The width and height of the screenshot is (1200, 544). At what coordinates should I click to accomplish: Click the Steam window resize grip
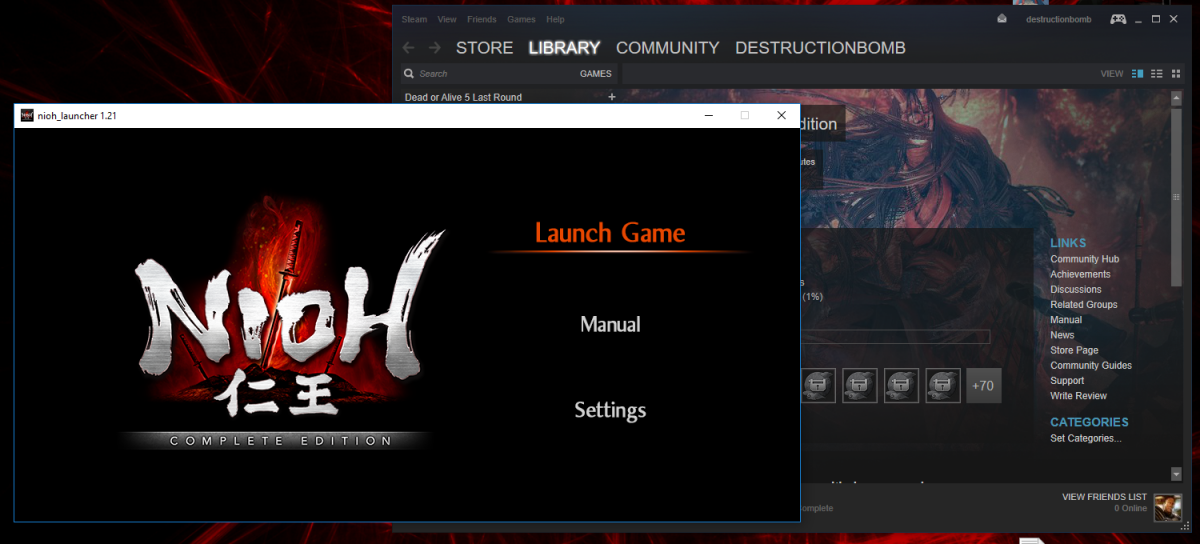[1186, 527]
